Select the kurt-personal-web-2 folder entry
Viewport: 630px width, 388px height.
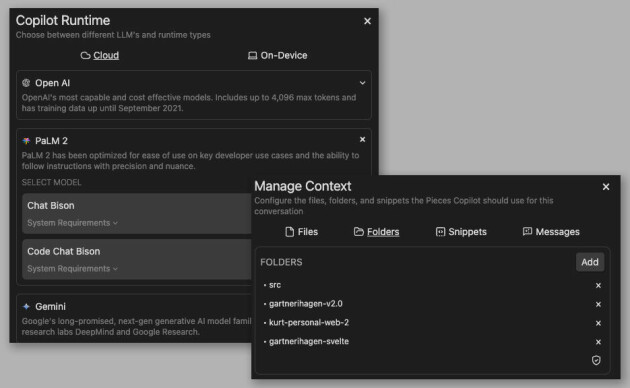309,323
